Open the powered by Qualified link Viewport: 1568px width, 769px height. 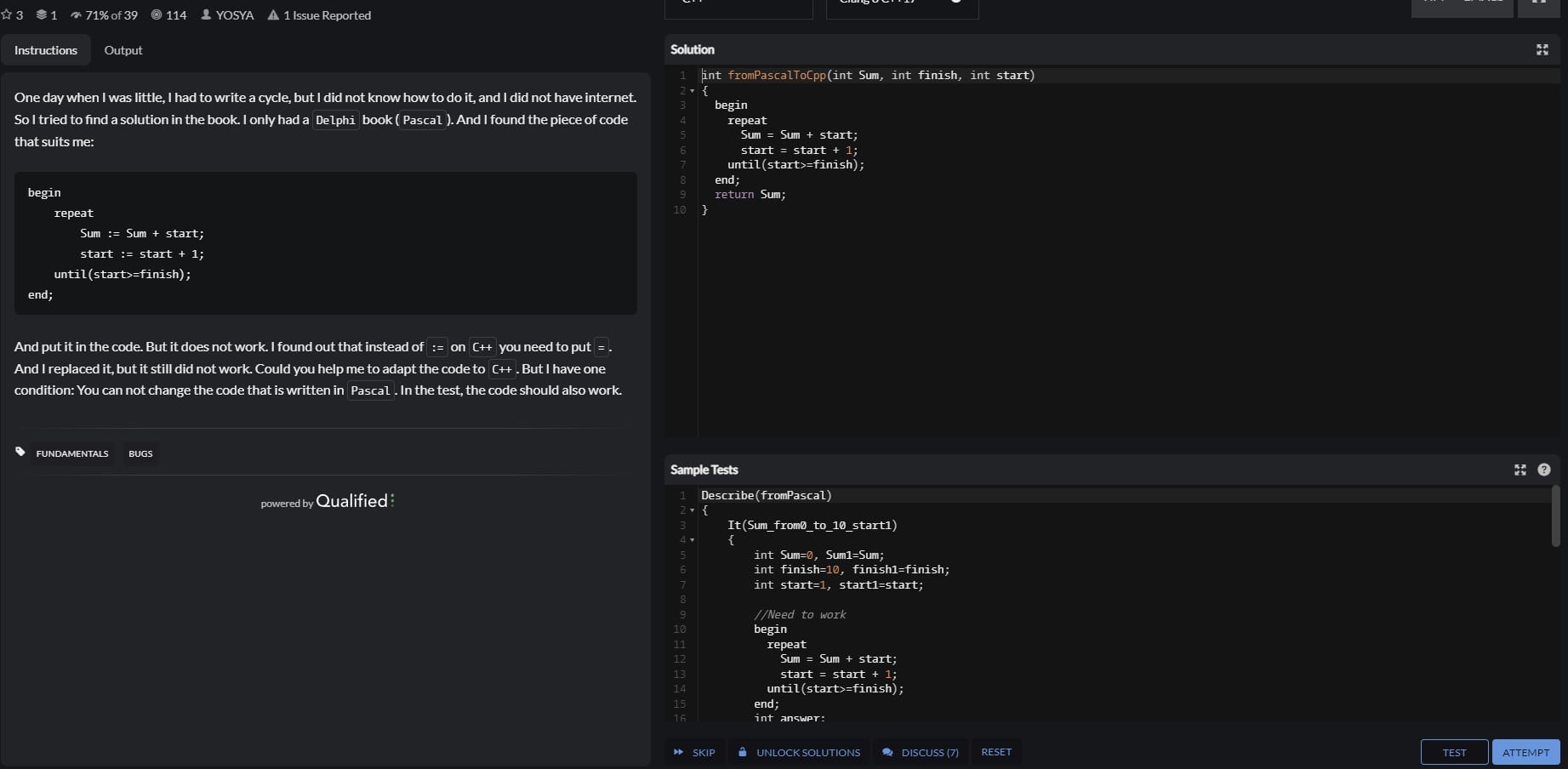[326, 501]
